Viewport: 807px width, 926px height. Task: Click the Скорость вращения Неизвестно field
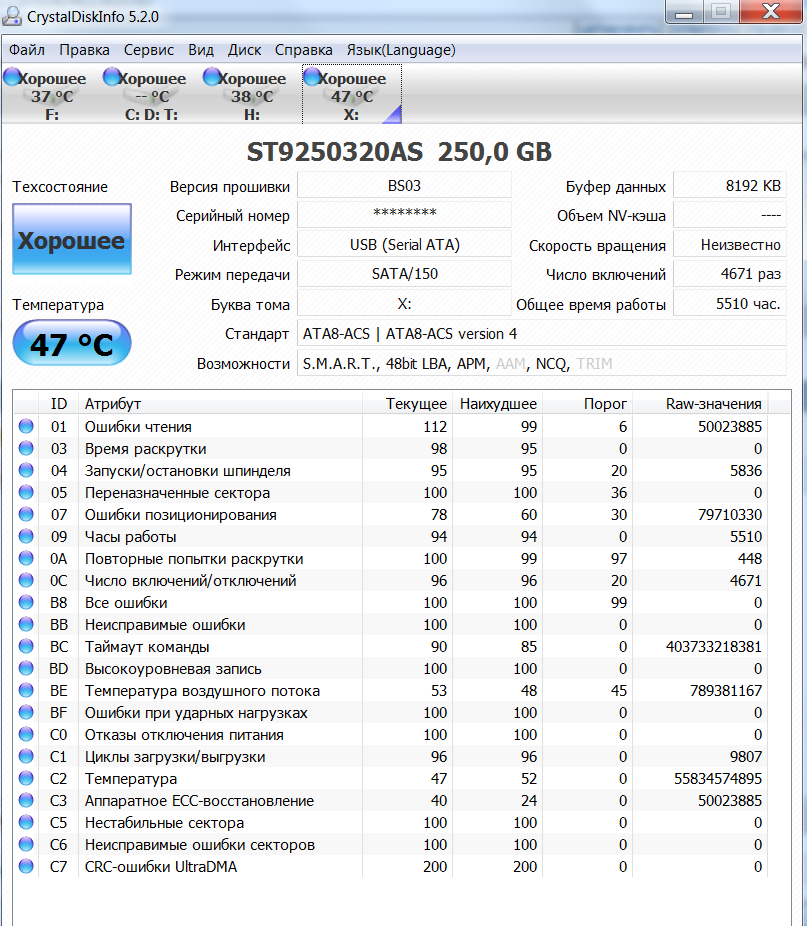tap(730, 244)
